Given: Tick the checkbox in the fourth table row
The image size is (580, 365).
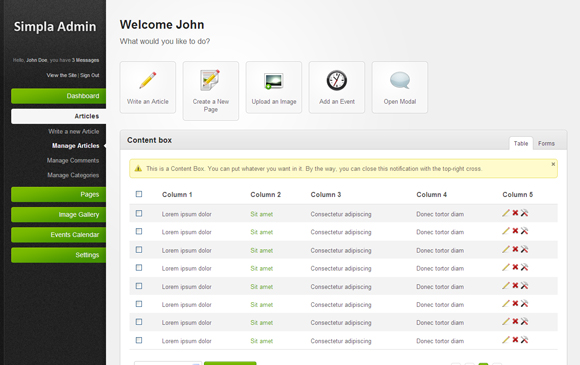Looking at the screenshot, I should tap(139, 268).
